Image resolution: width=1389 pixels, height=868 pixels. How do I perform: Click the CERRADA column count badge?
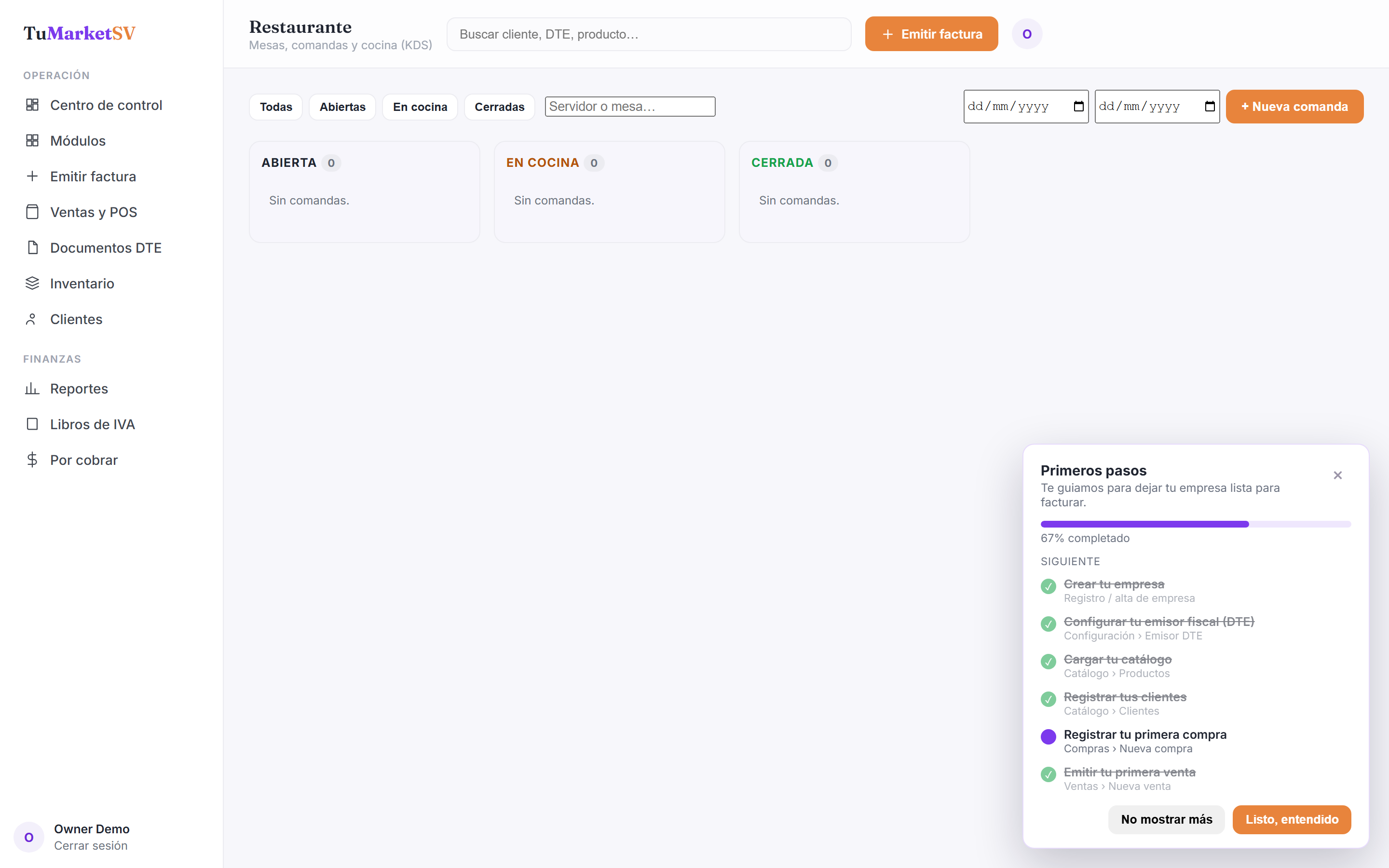[x=828, y=163]
